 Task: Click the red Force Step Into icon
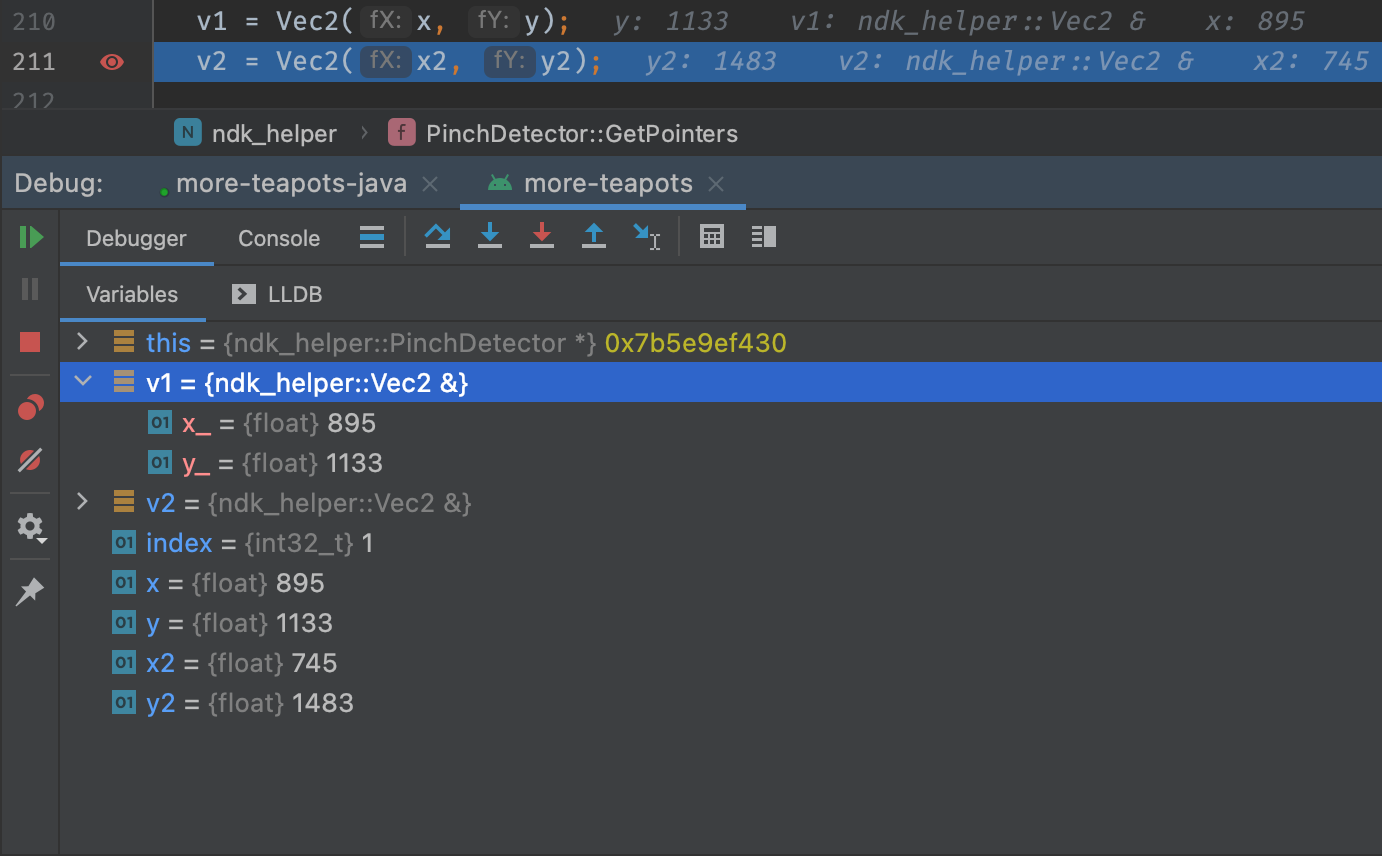tap(542, 237)
